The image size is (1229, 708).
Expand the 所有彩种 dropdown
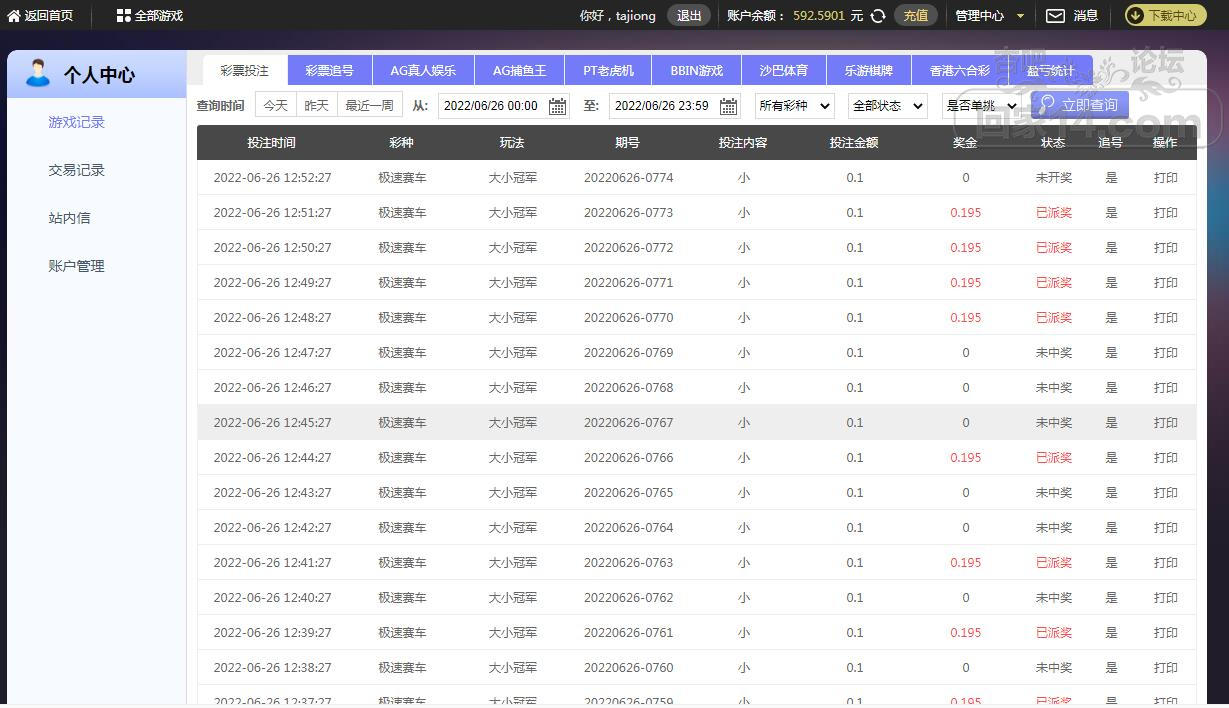(x=794, y=106)
